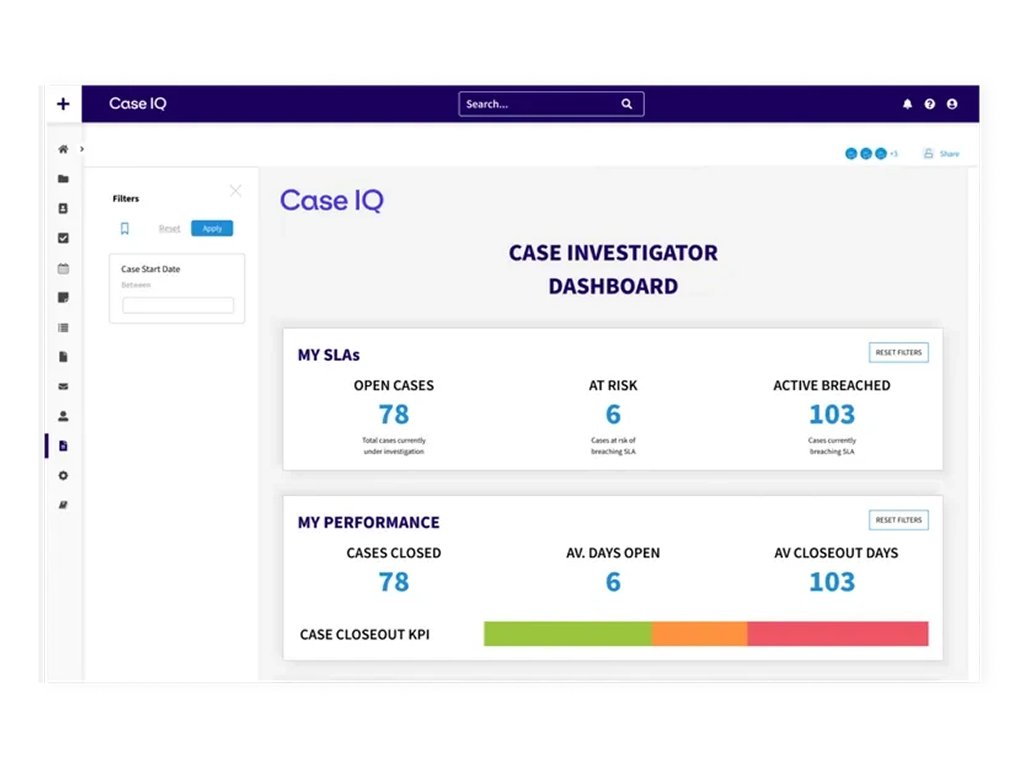The image size is (1024, 768).
Task: Click the bookmark filter icon
Action: (125, 229)
